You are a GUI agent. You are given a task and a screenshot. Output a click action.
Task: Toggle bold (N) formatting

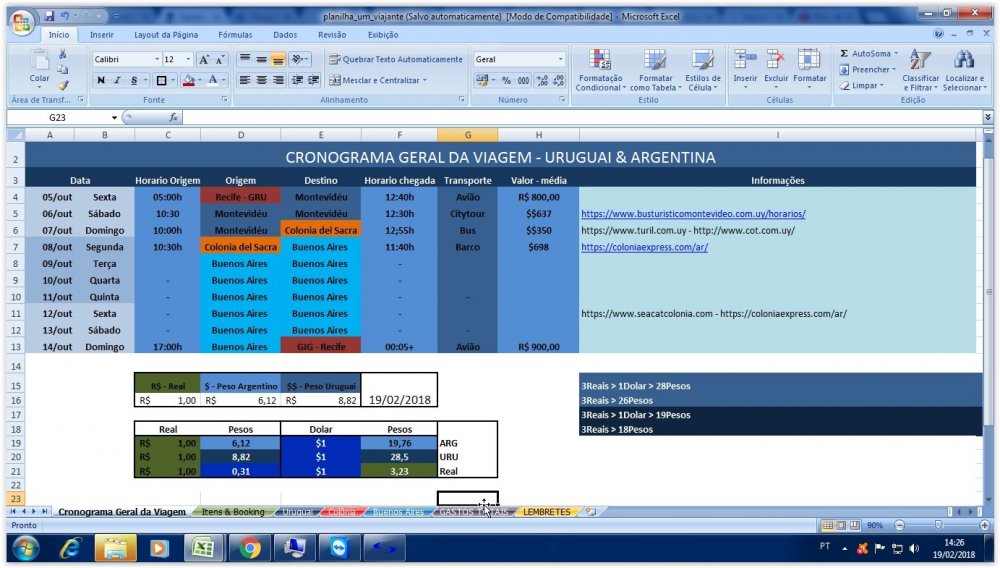(101, 80)
